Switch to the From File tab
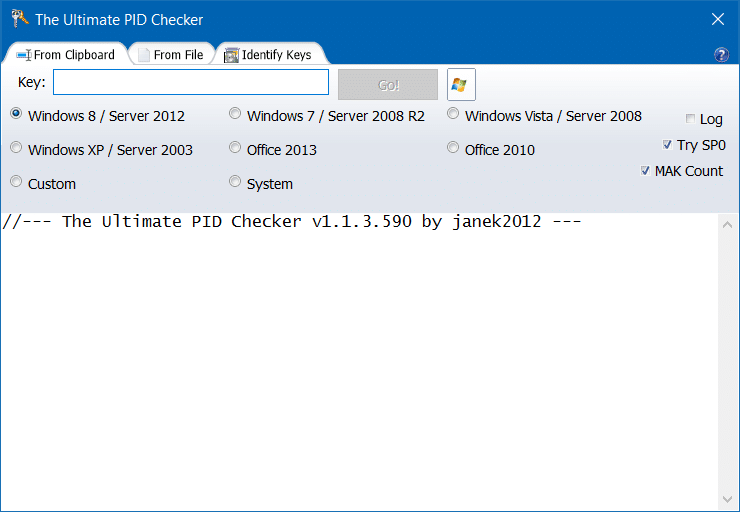 [x=171, y=55]
